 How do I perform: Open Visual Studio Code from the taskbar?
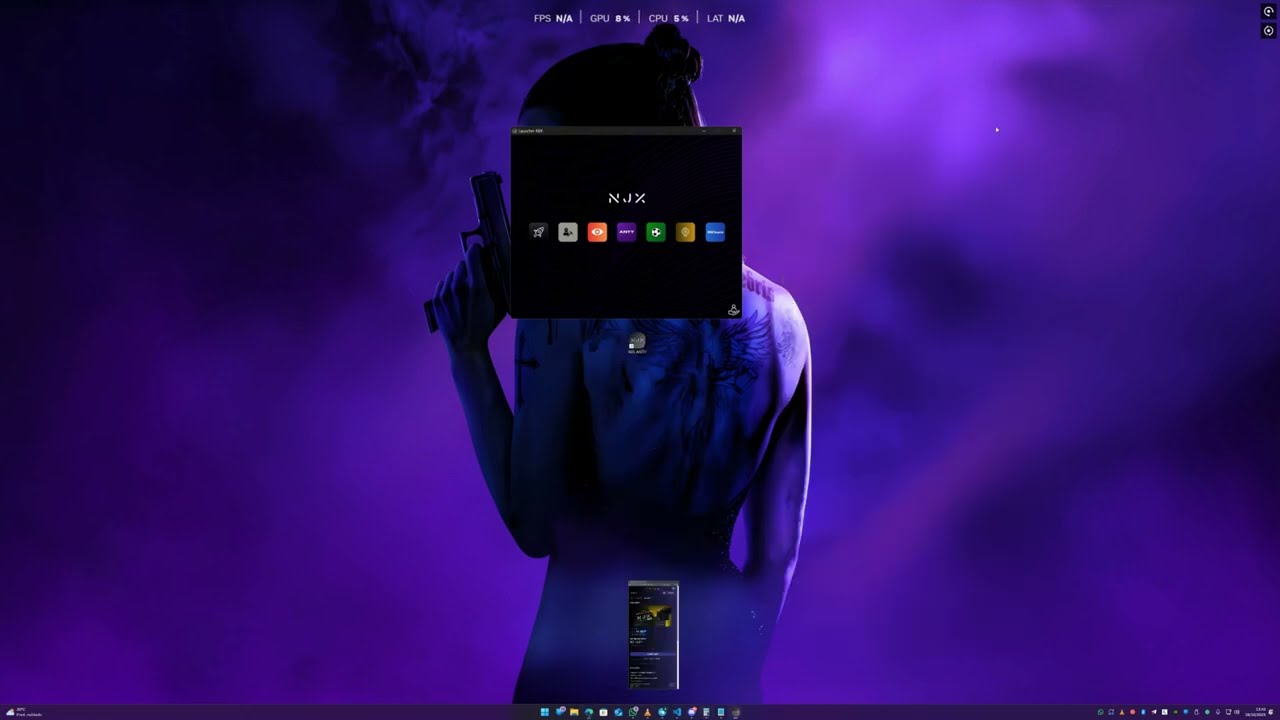[x=677, y=712]
